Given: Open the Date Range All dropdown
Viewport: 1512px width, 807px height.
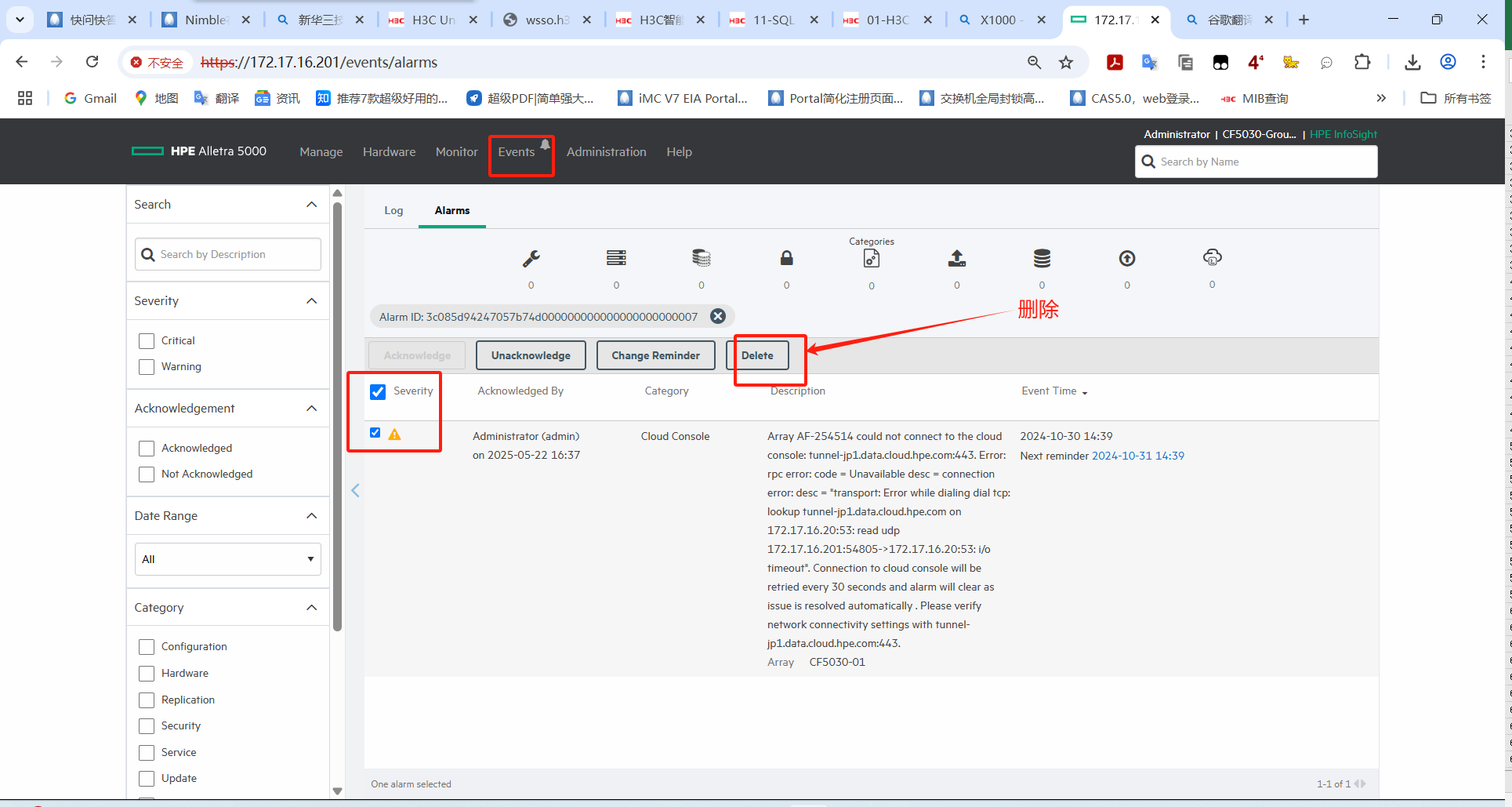Looking at the screenshot, I should pyautogui.click(x=228, y=559).
